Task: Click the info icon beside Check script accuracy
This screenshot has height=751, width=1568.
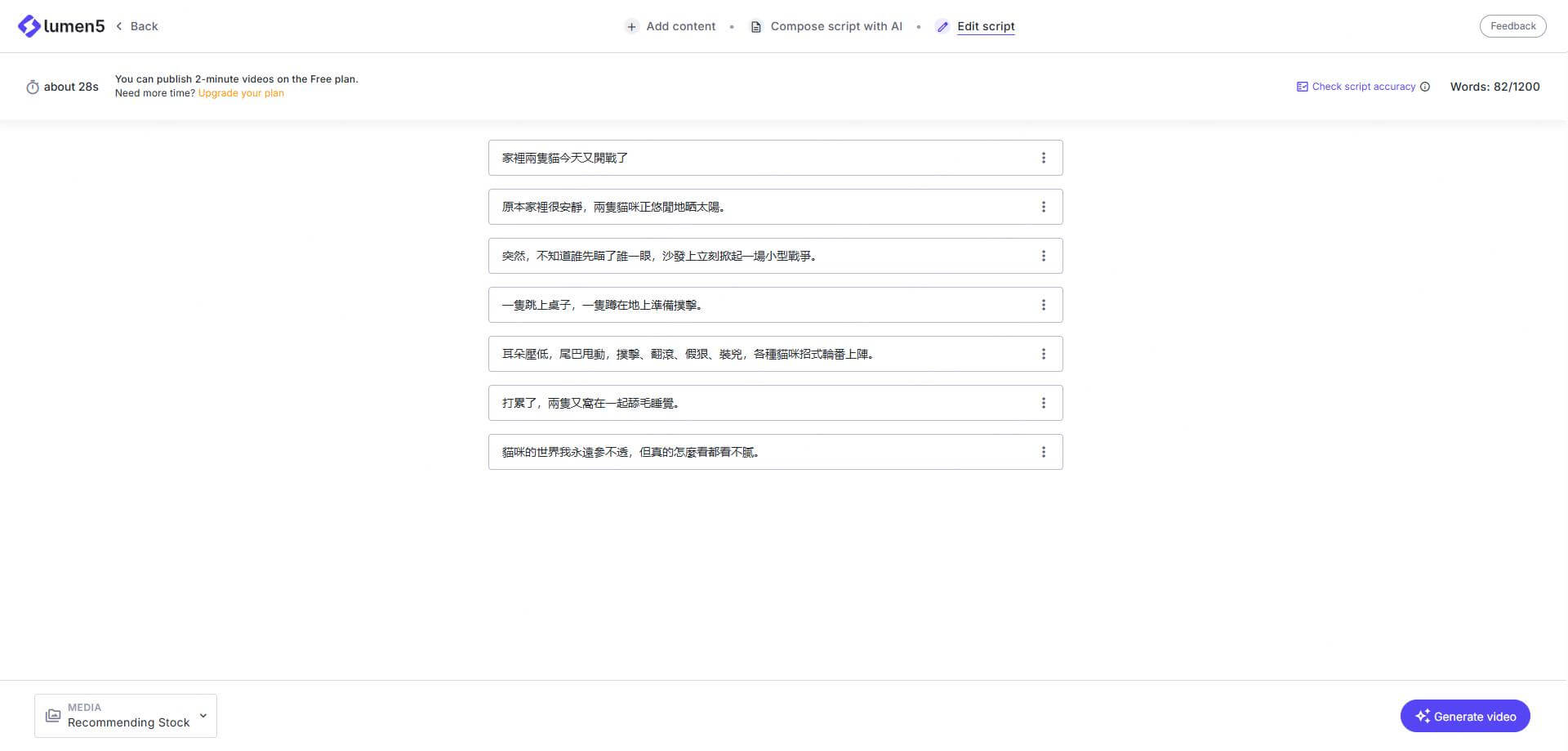Action: pyautogui.click(x=1426, y=86)
